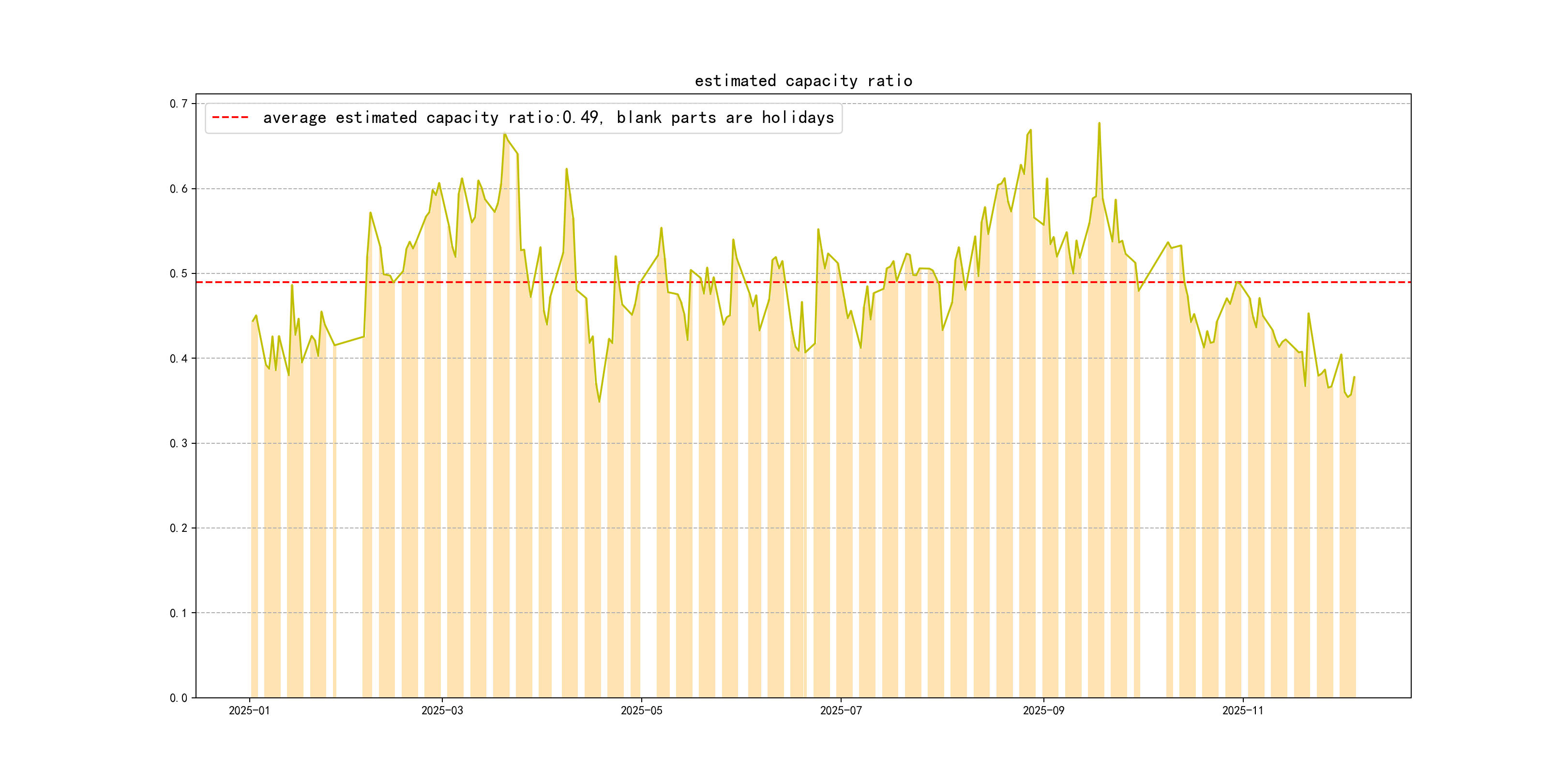Image resolution: width=1568 pixels, height=784 pixels.
Task: Click the 2025-05 x-axis label
Action: [641, 710]
